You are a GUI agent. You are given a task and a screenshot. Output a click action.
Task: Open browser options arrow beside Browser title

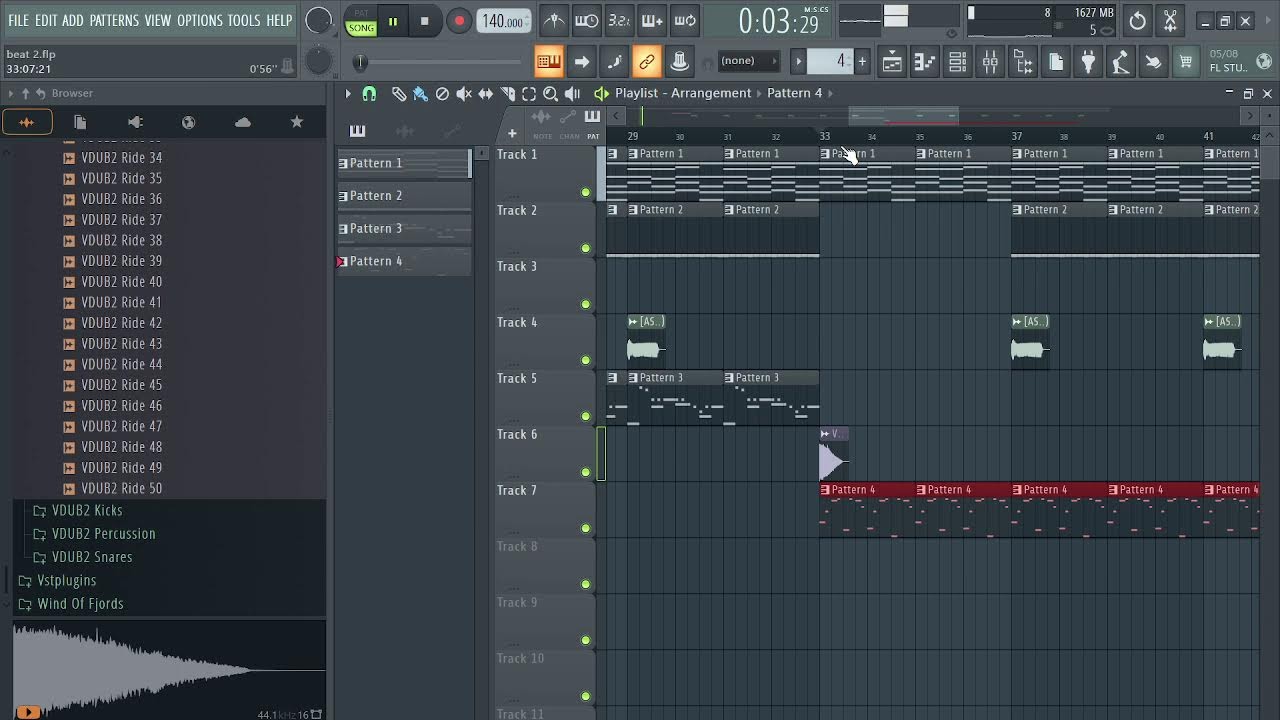click(x=11, y=93)
